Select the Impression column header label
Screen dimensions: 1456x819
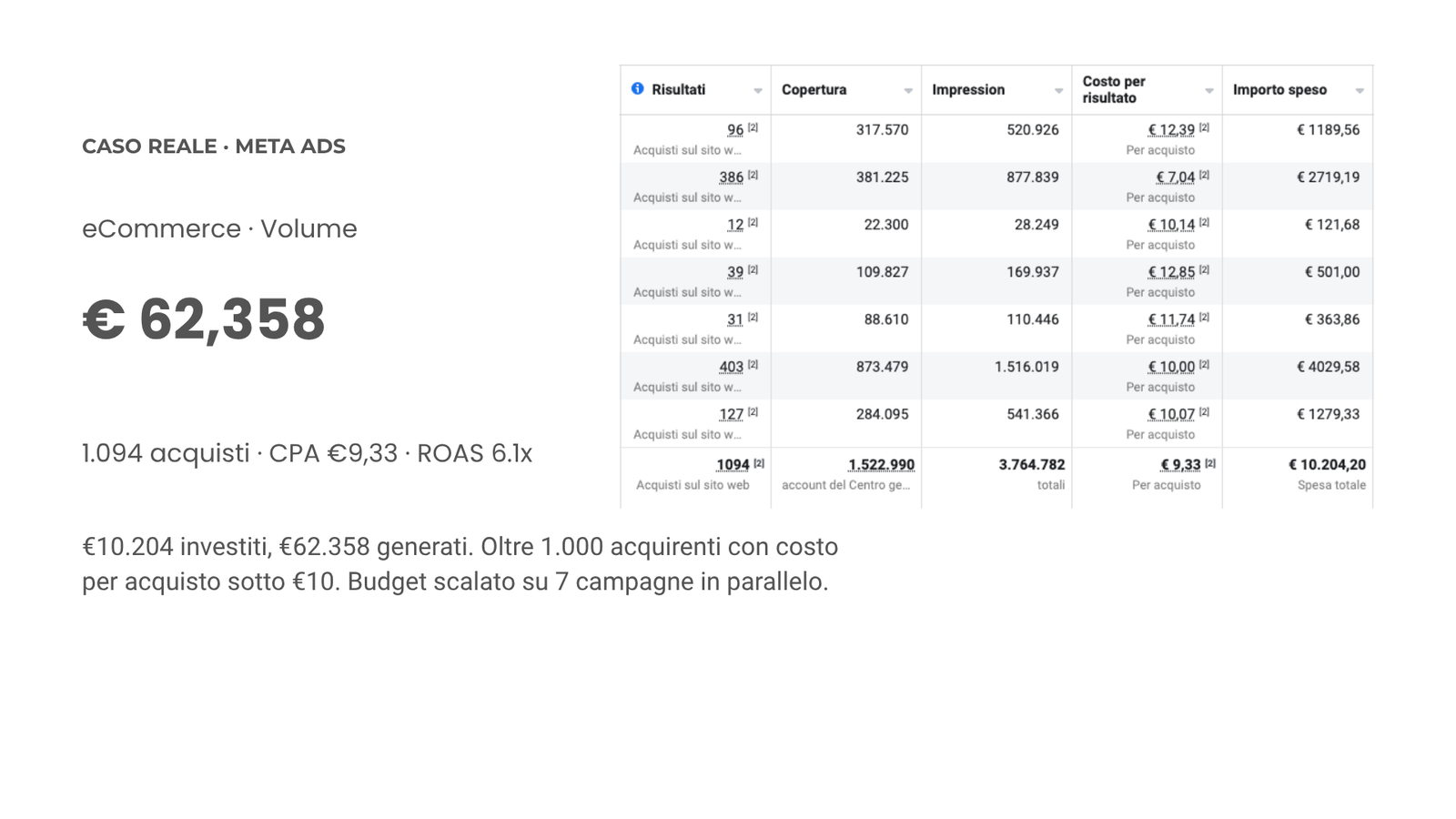[x=968, y=90]
